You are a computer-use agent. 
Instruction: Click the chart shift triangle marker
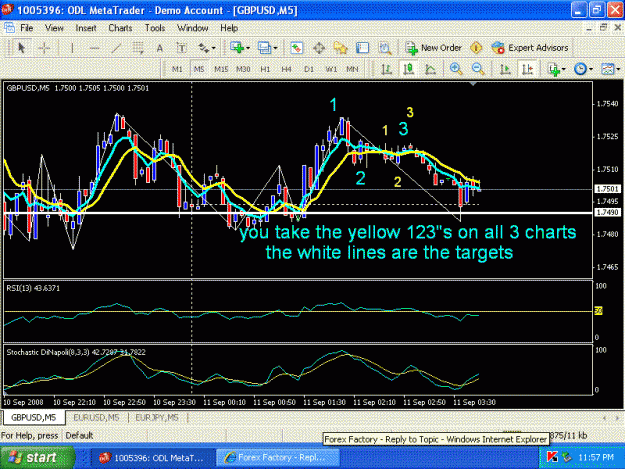[x=473, y=84]
